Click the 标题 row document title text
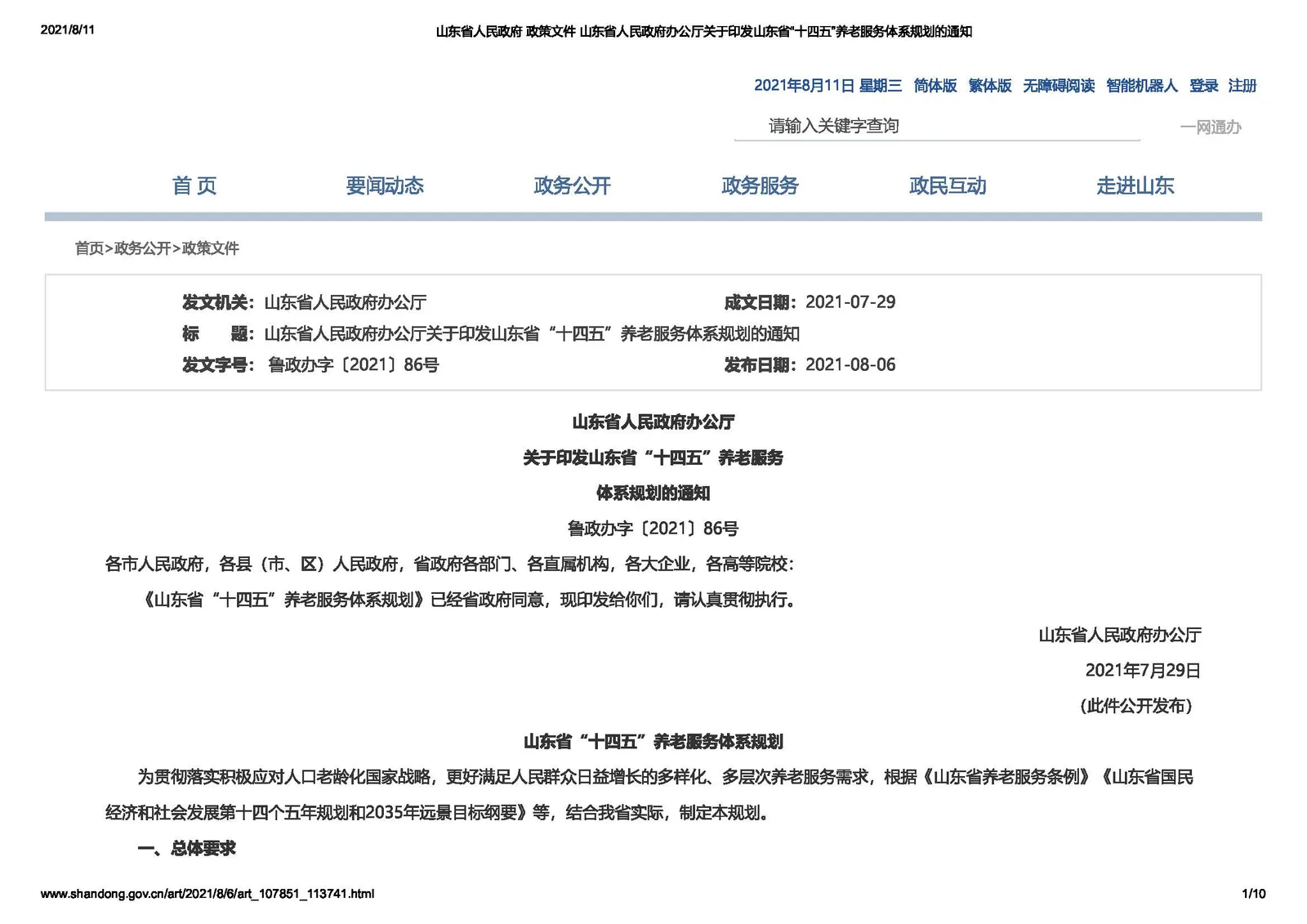The image size is (1307, 924). (532, 333)
